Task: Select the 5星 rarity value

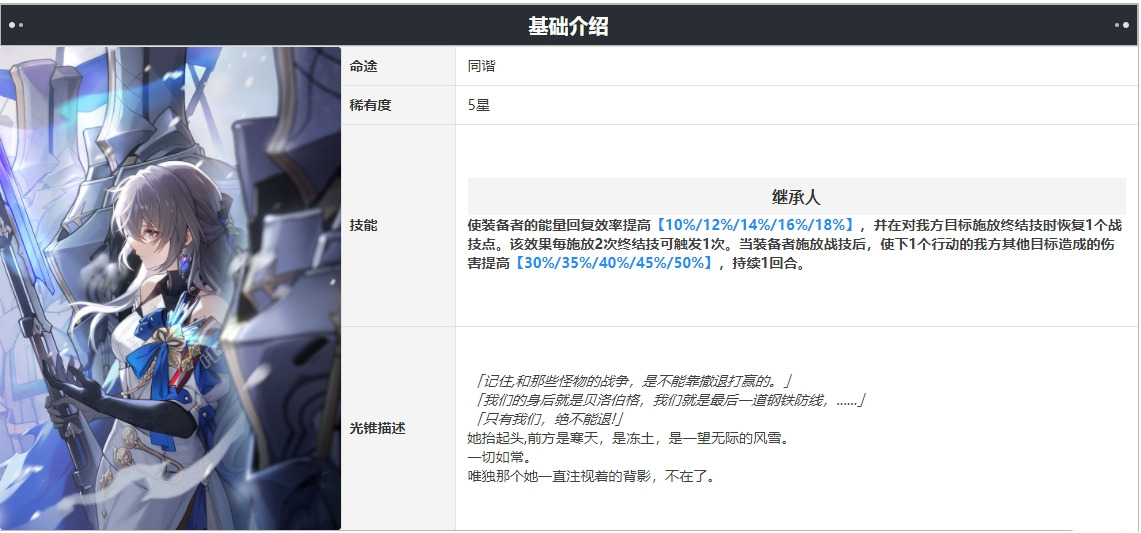Action: click(x=479, y=105)
